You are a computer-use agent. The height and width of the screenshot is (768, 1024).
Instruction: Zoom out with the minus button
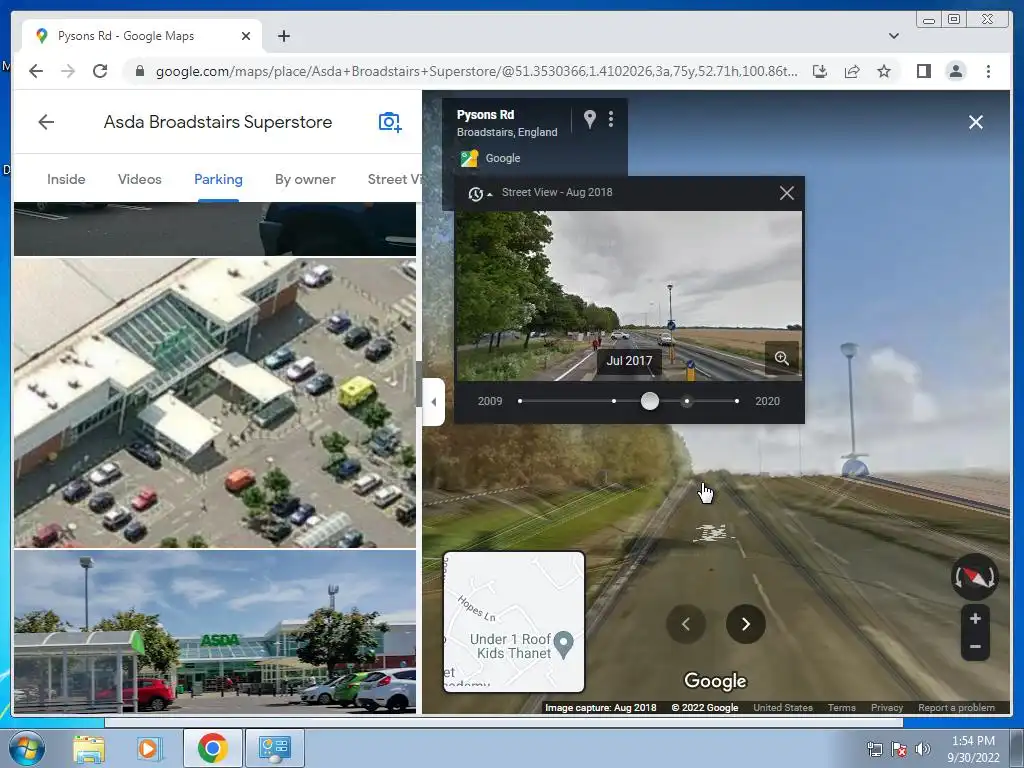tap(975, 647)
